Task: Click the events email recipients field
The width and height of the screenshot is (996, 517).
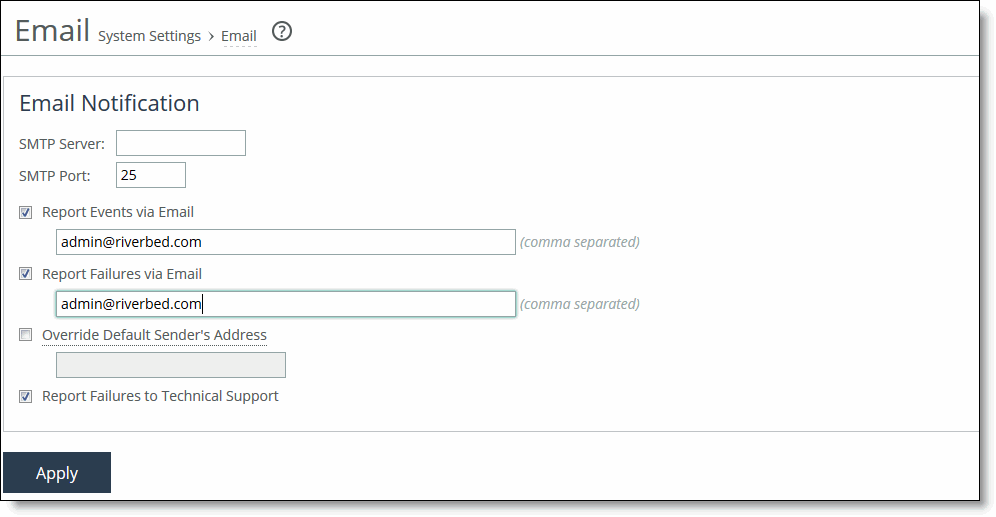Action: 286,242
